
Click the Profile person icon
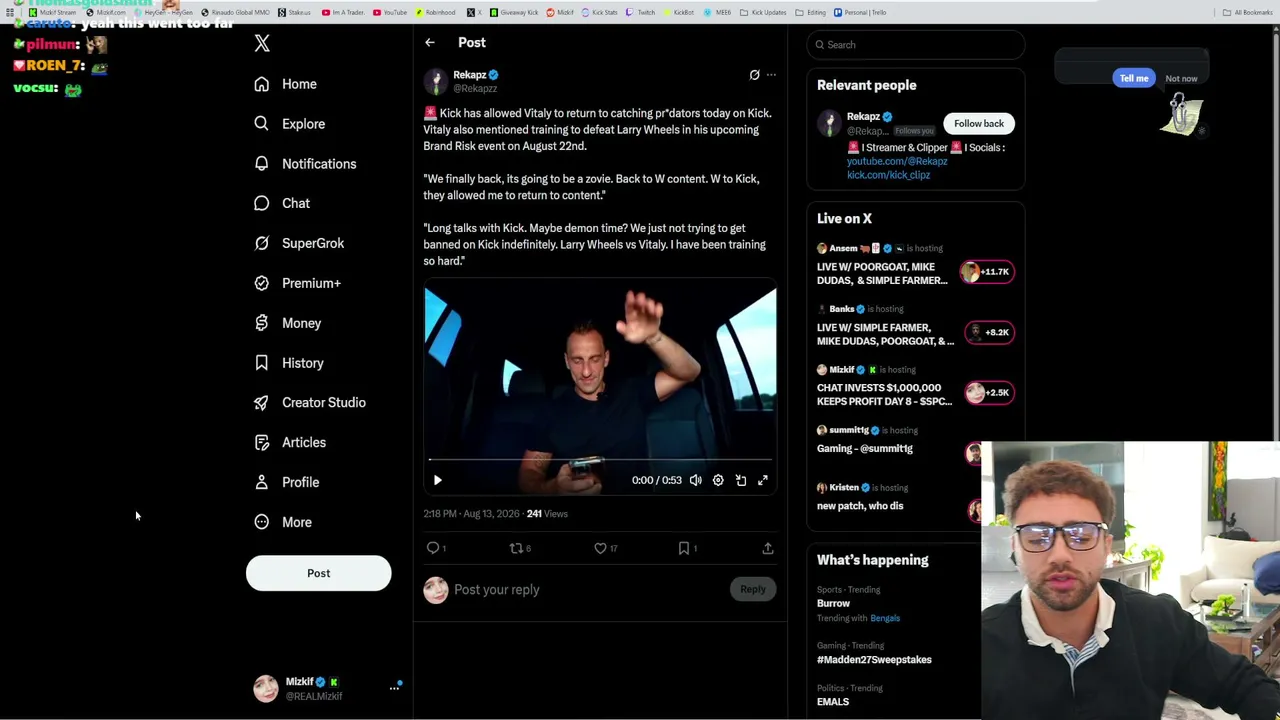point(262,482)
